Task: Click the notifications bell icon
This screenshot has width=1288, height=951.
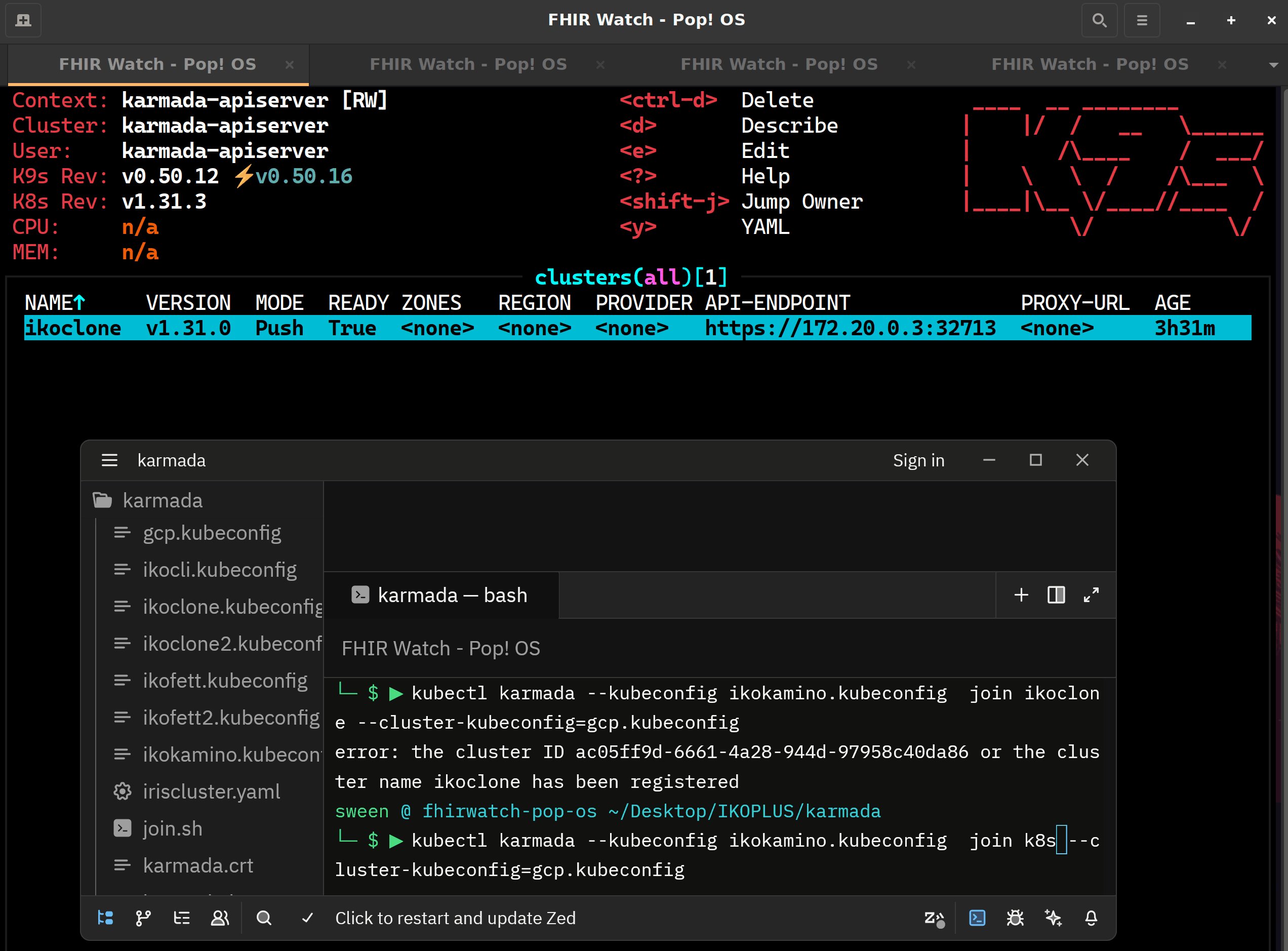Action: tap(1091, 918)
